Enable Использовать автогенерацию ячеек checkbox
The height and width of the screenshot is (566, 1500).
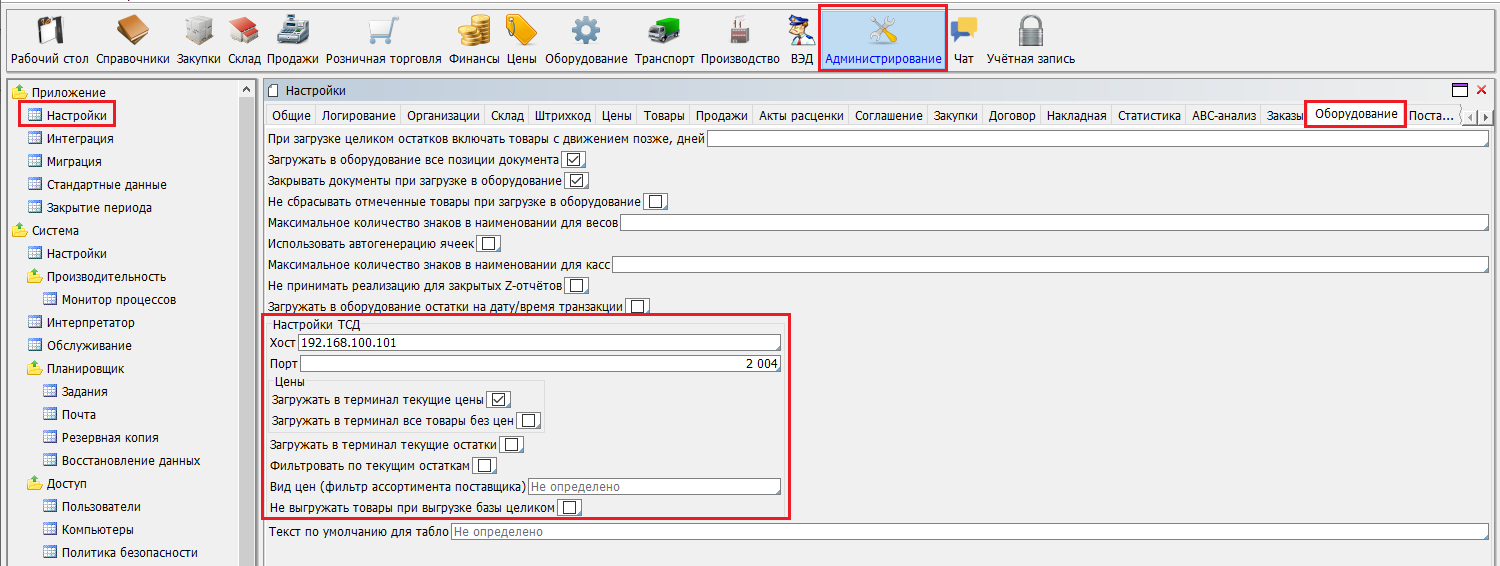point(488,244)
